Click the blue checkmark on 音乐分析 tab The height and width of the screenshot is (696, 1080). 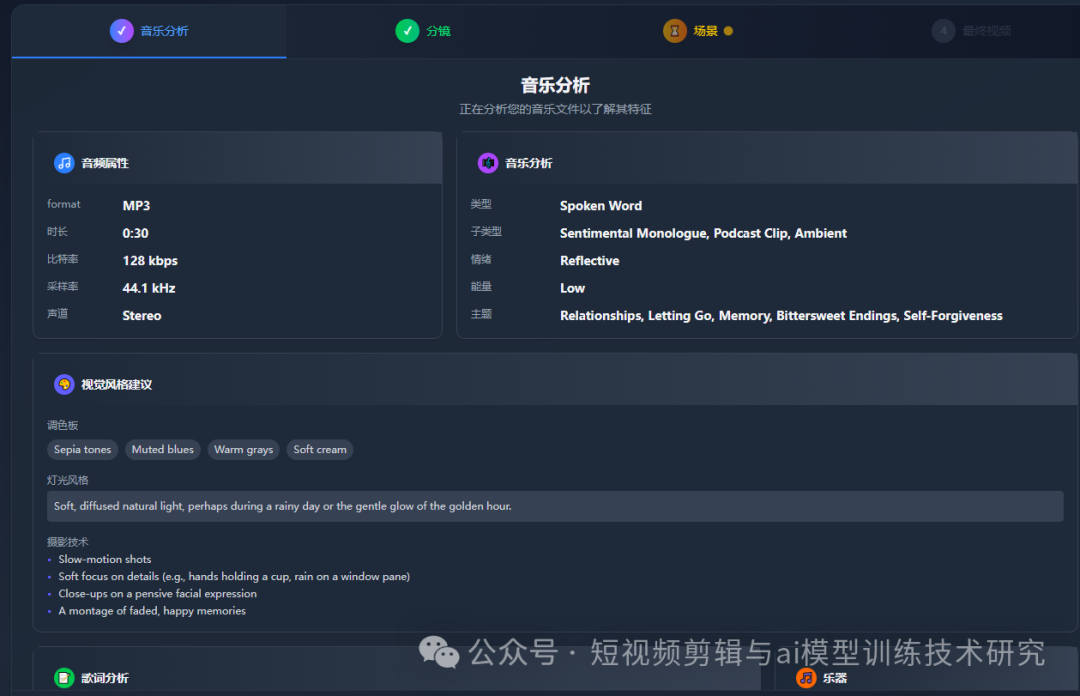coord(122,30)
